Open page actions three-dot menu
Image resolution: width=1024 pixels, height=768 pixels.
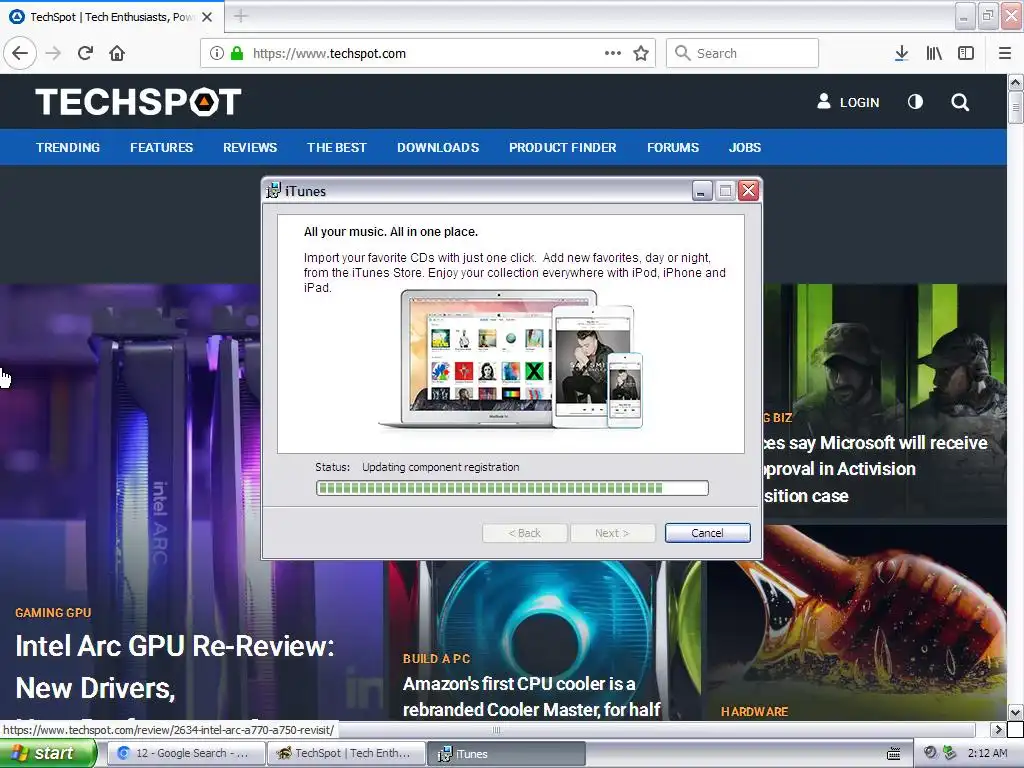pos(613,53)
